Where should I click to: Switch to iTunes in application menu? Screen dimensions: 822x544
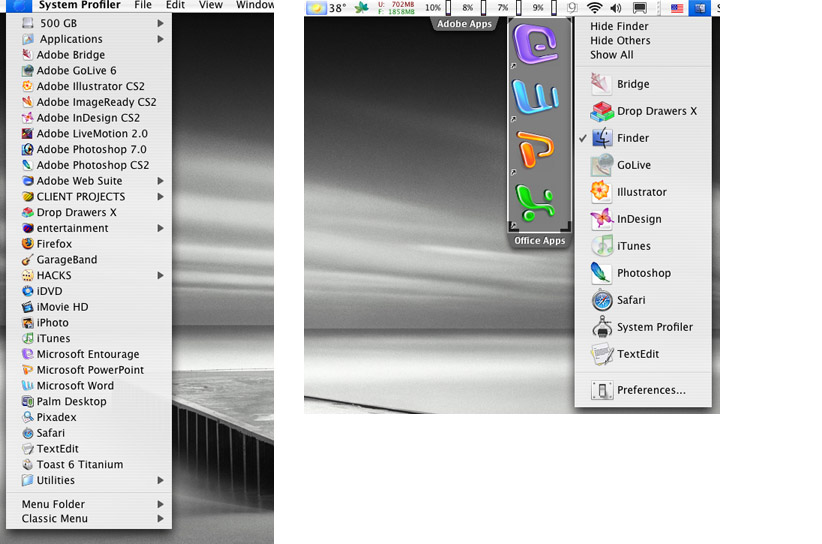tap(643, 246)
